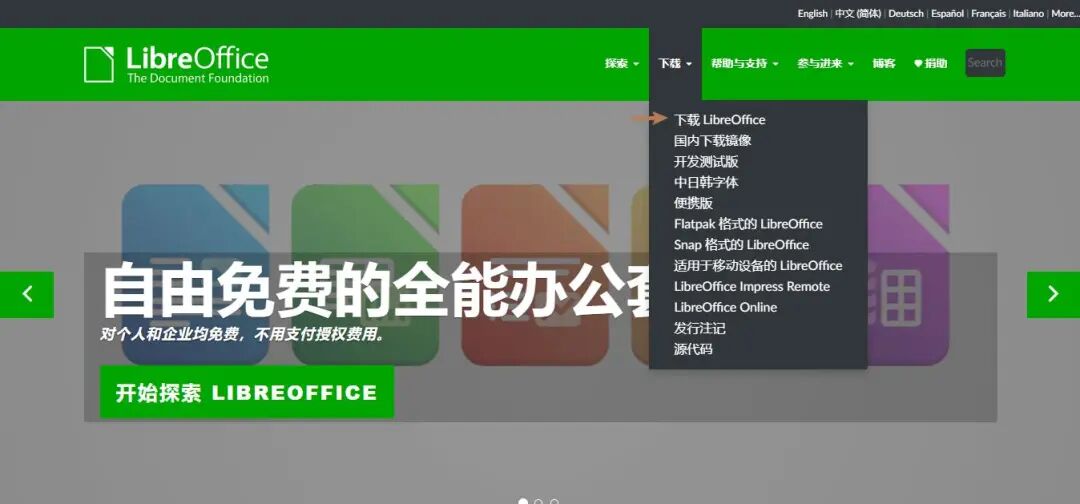Open 发行注记 release notes entry
1080x504 pixels.
[699, 328]
